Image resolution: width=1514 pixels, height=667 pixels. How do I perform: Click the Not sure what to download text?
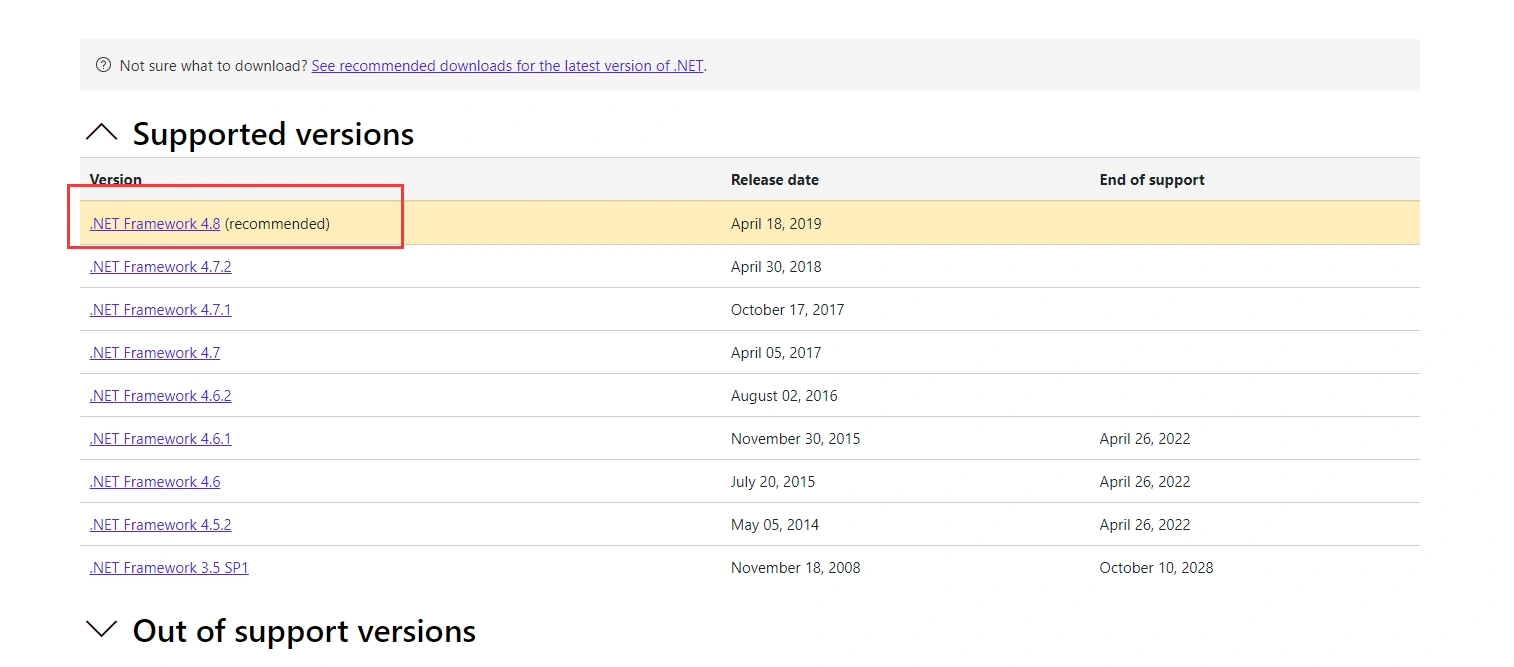pos(213,66)
